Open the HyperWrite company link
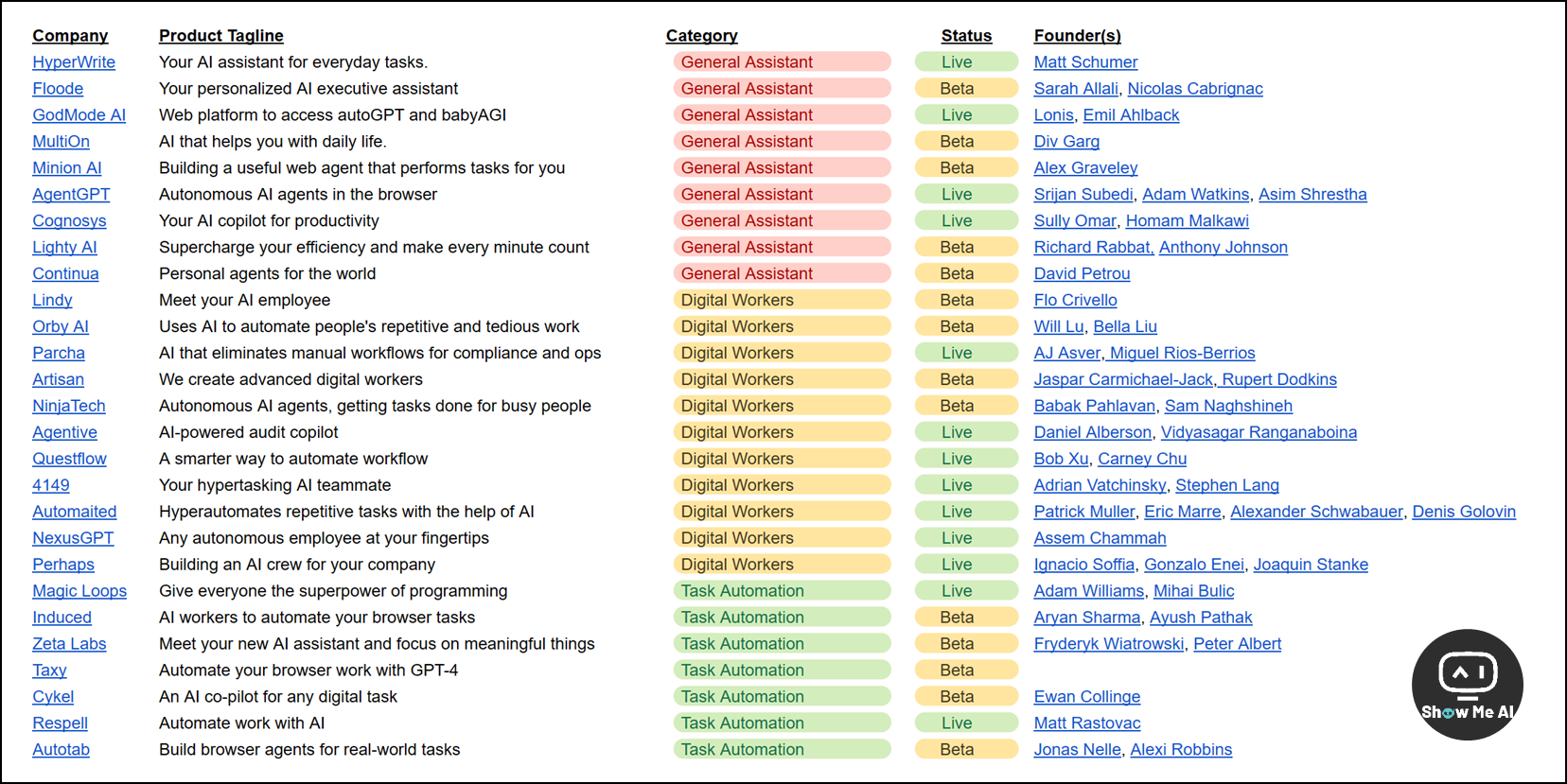This screenshot has height=784, width=1567. click(x=74, y=62)
